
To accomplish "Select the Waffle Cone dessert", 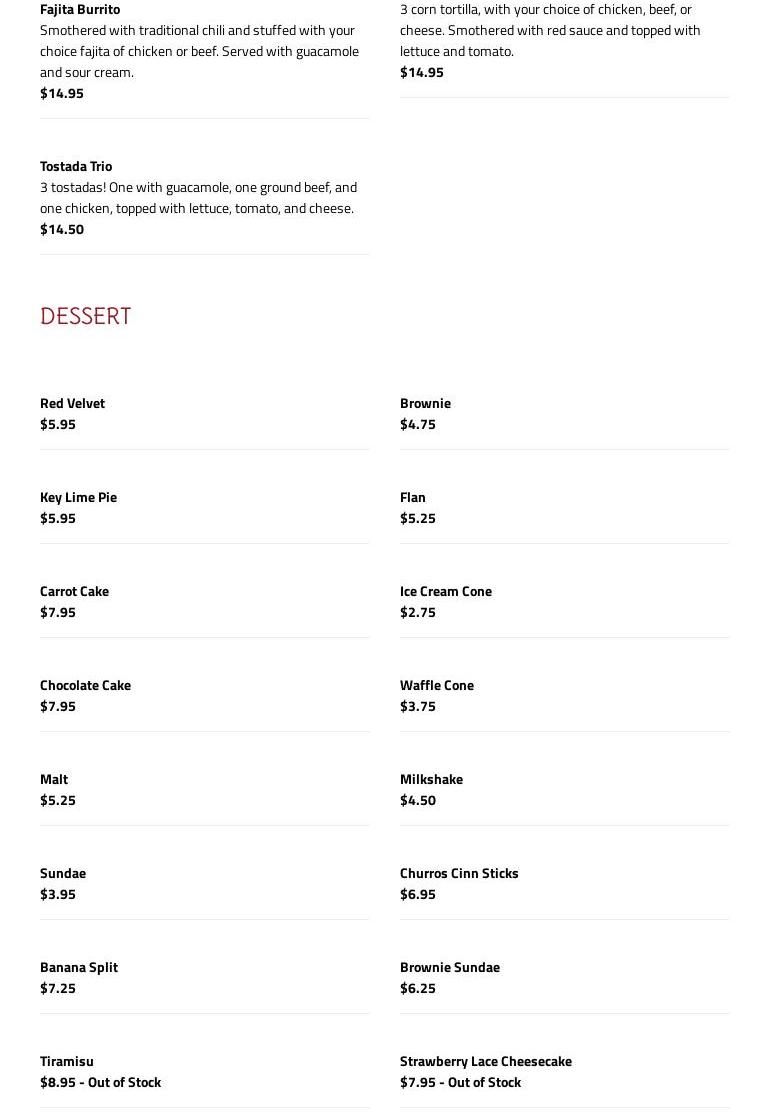I will point(436,685).
